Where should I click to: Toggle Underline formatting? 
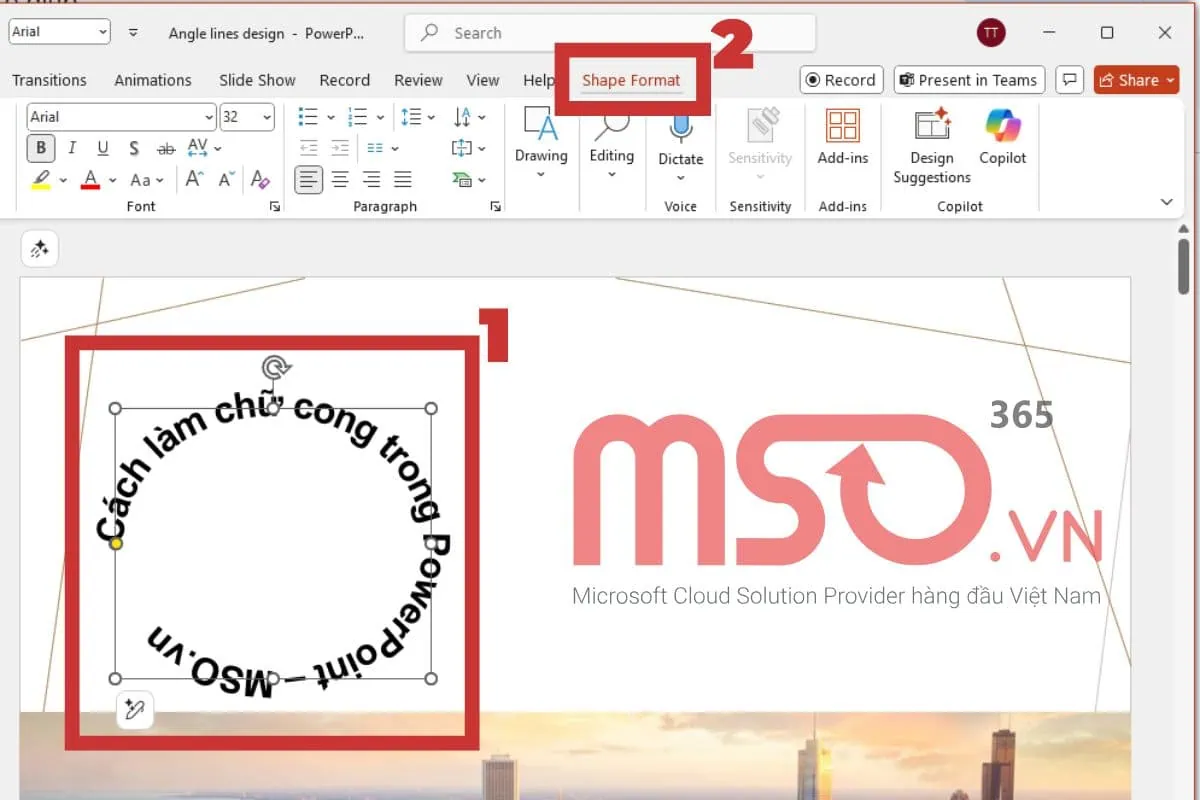[x=103, y=149]
